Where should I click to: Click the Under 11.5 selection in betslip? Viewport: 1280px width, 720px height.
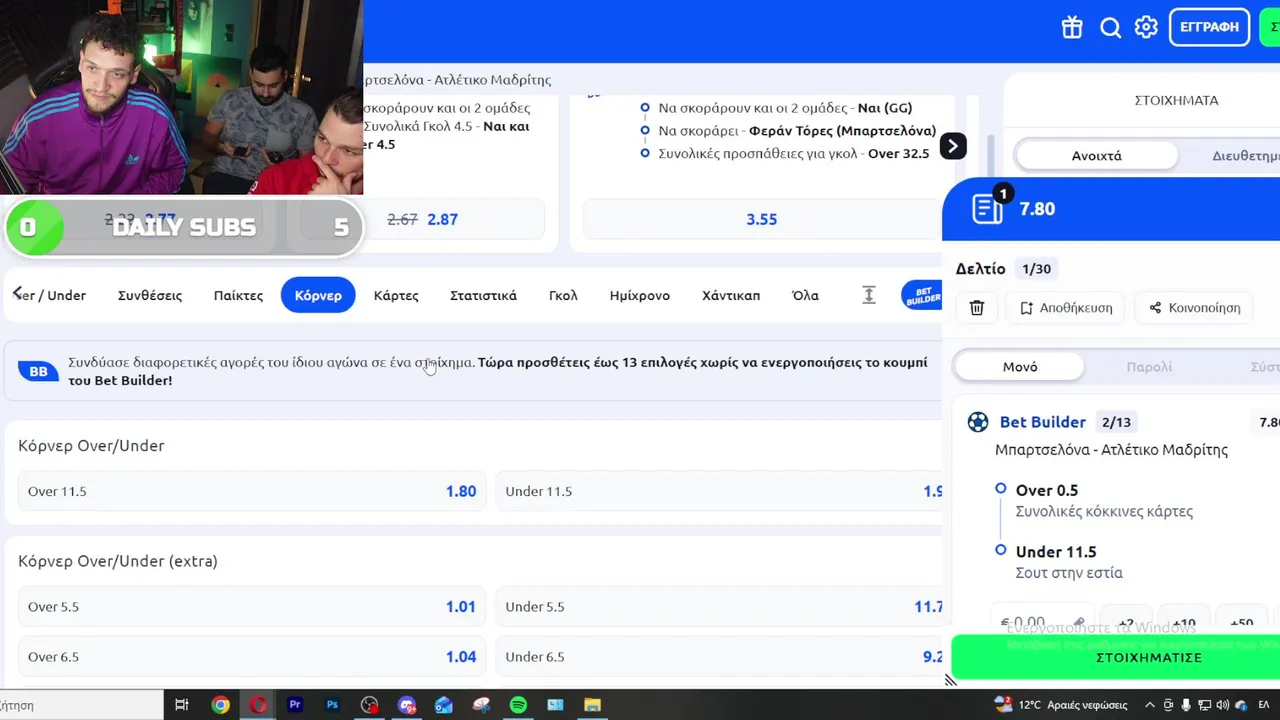pyautogui.click(x=1056, y=552)
